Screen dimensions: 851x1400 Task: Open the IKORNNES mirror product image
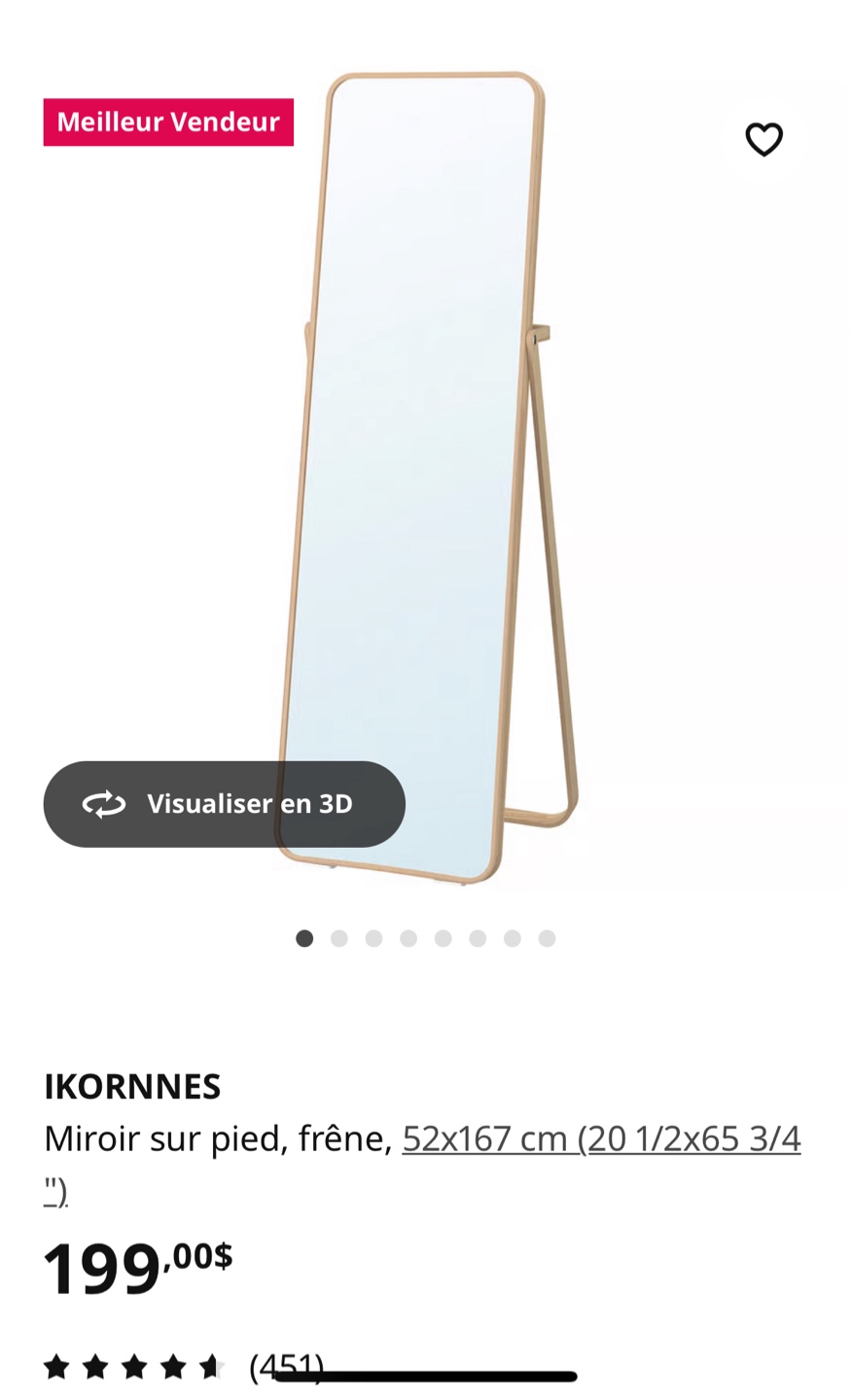[425, 476]
